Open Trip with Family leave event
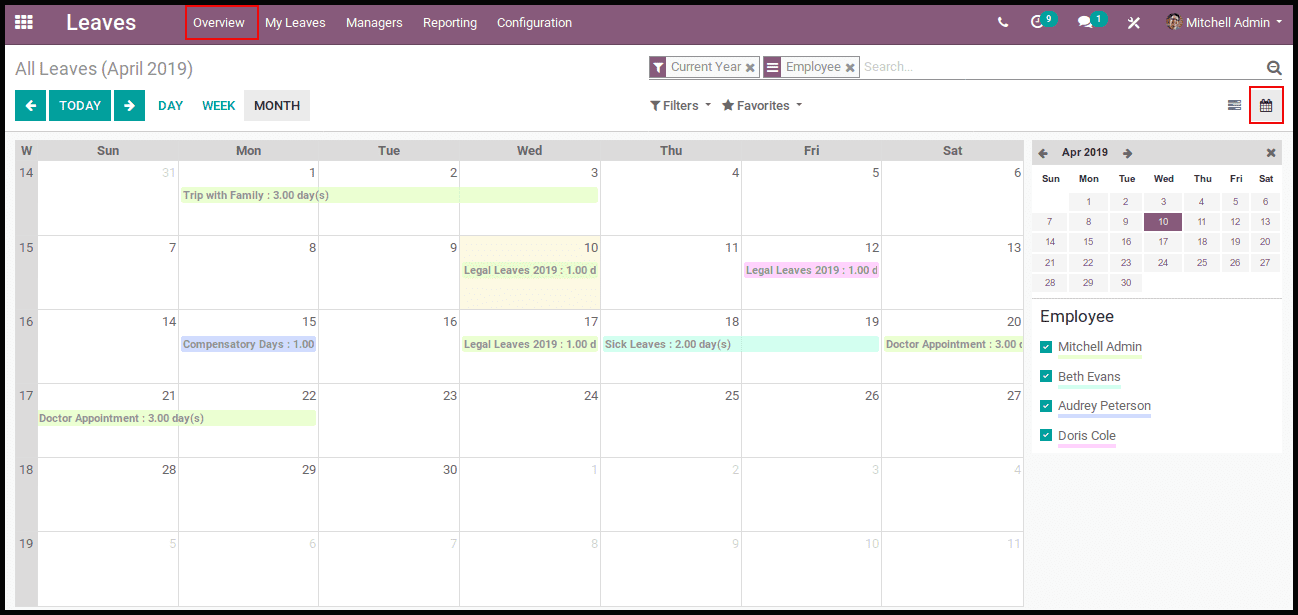The height and width of the screenshot is (615, 1298). point(389,195)
